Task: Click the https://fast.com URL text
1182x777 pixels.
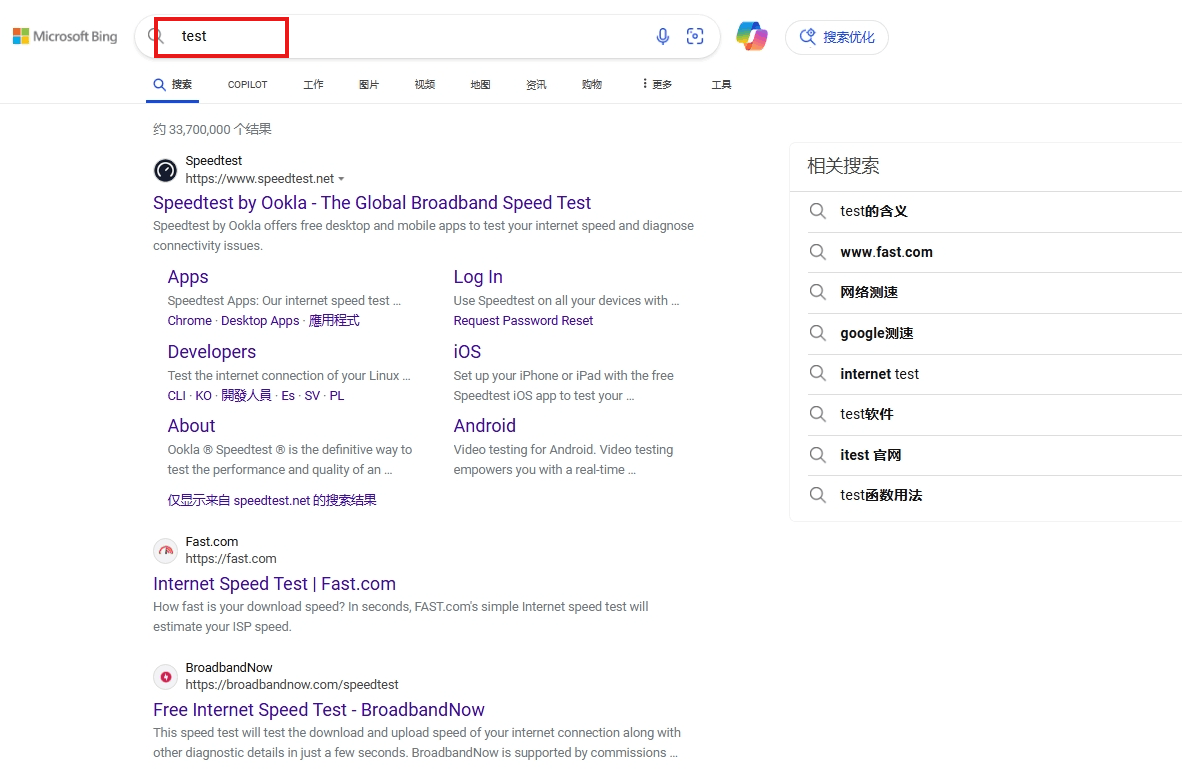Action: pyautogui.click(x=231, y=558)
